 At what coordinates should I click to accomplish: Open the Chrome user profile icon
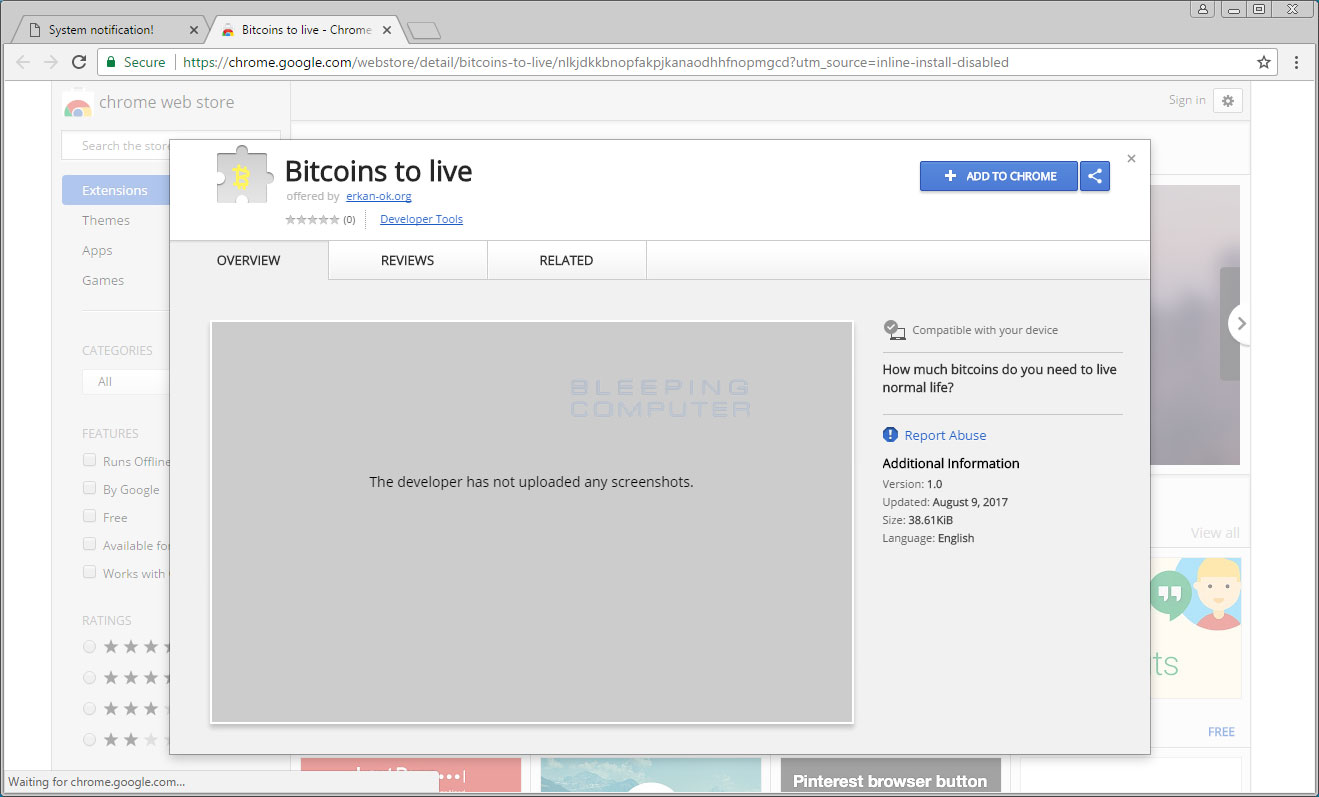[1202, 9]
